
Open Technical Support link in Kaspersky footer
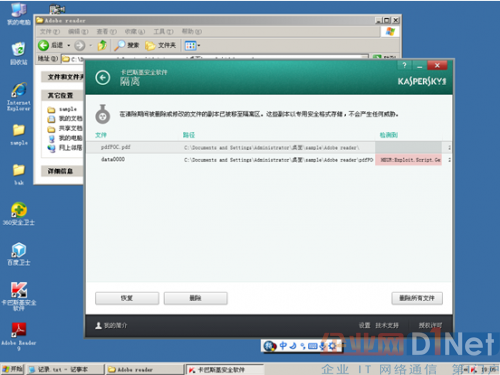[387, 325]
